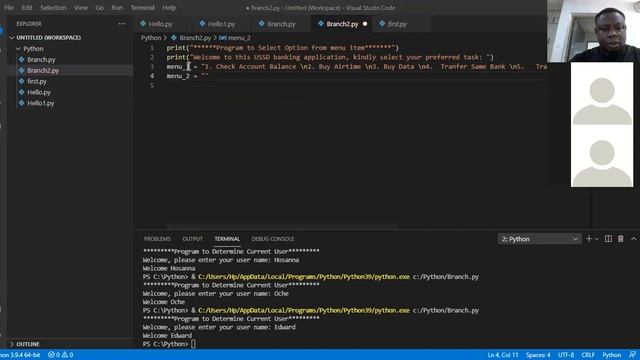The image size is (640, 360).
Task: Place cursor on menu_2 line 4
Action: point(187,76)
